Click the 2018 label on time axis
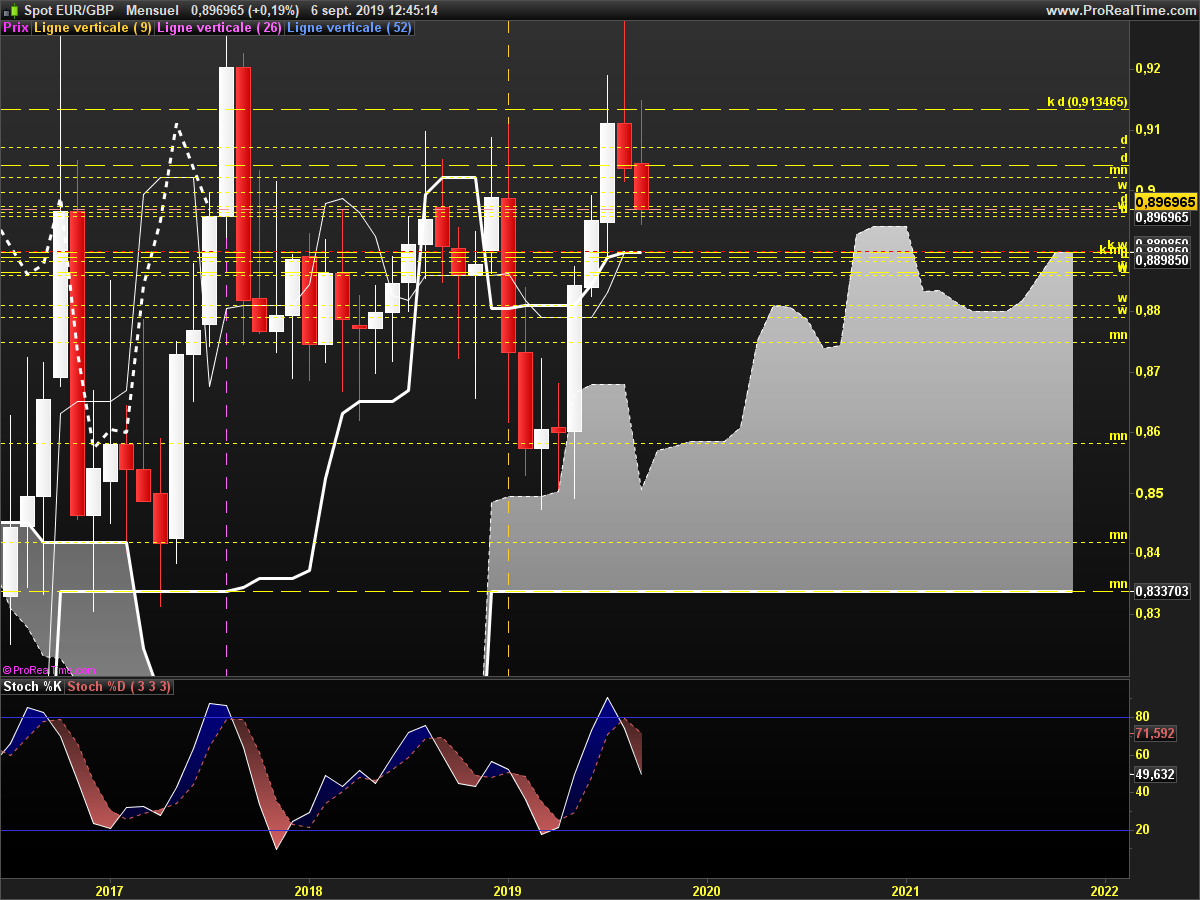Viewport: 1200px width, 900px height. [308, 890]
